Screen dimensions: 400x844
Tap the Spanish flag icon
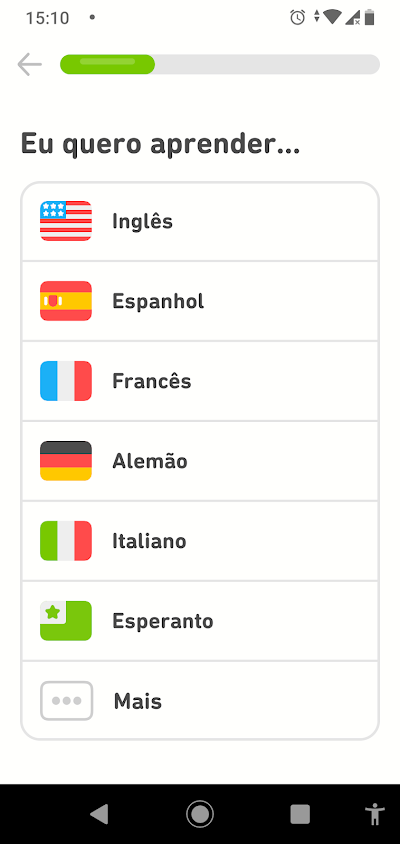coord(66,301)
